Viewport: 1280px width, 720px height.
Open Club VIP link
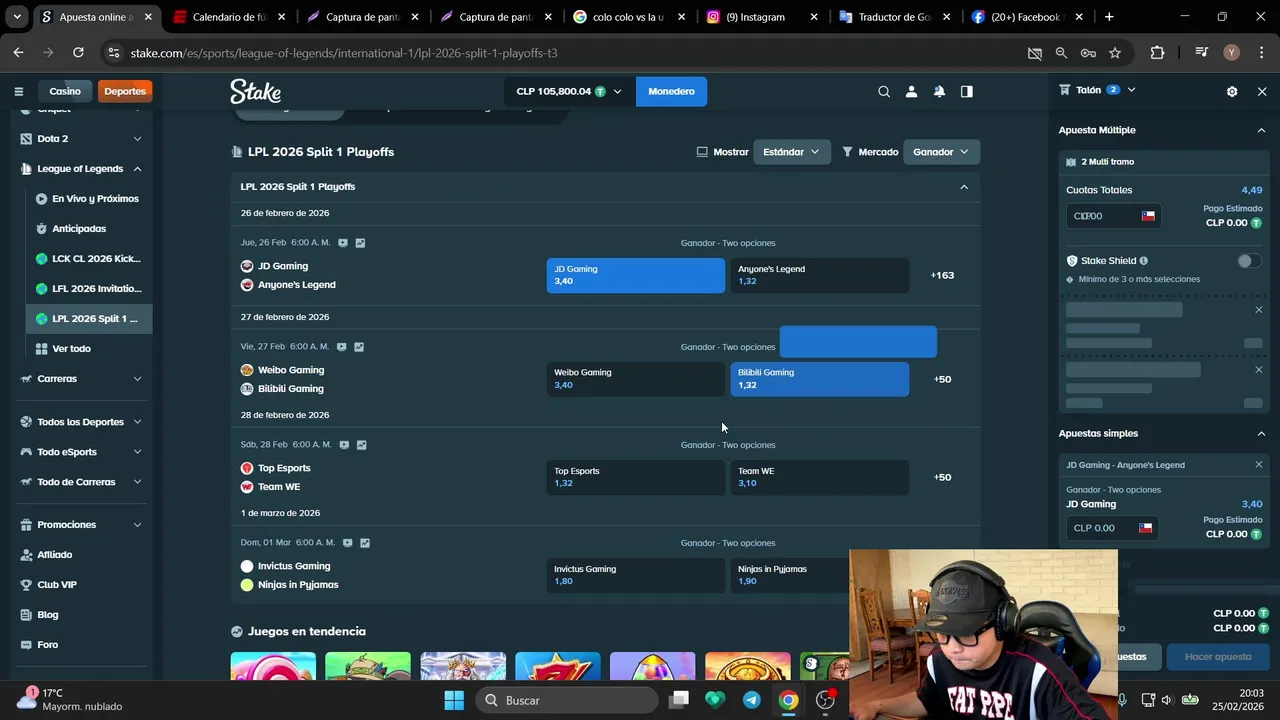(57, 585)
